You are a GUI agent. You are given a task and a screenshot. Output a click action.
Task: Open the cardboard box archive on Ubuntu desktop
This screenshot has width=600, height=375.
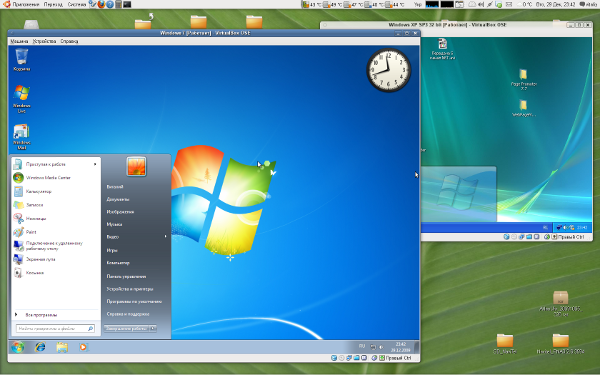click(x=561, y=304)
